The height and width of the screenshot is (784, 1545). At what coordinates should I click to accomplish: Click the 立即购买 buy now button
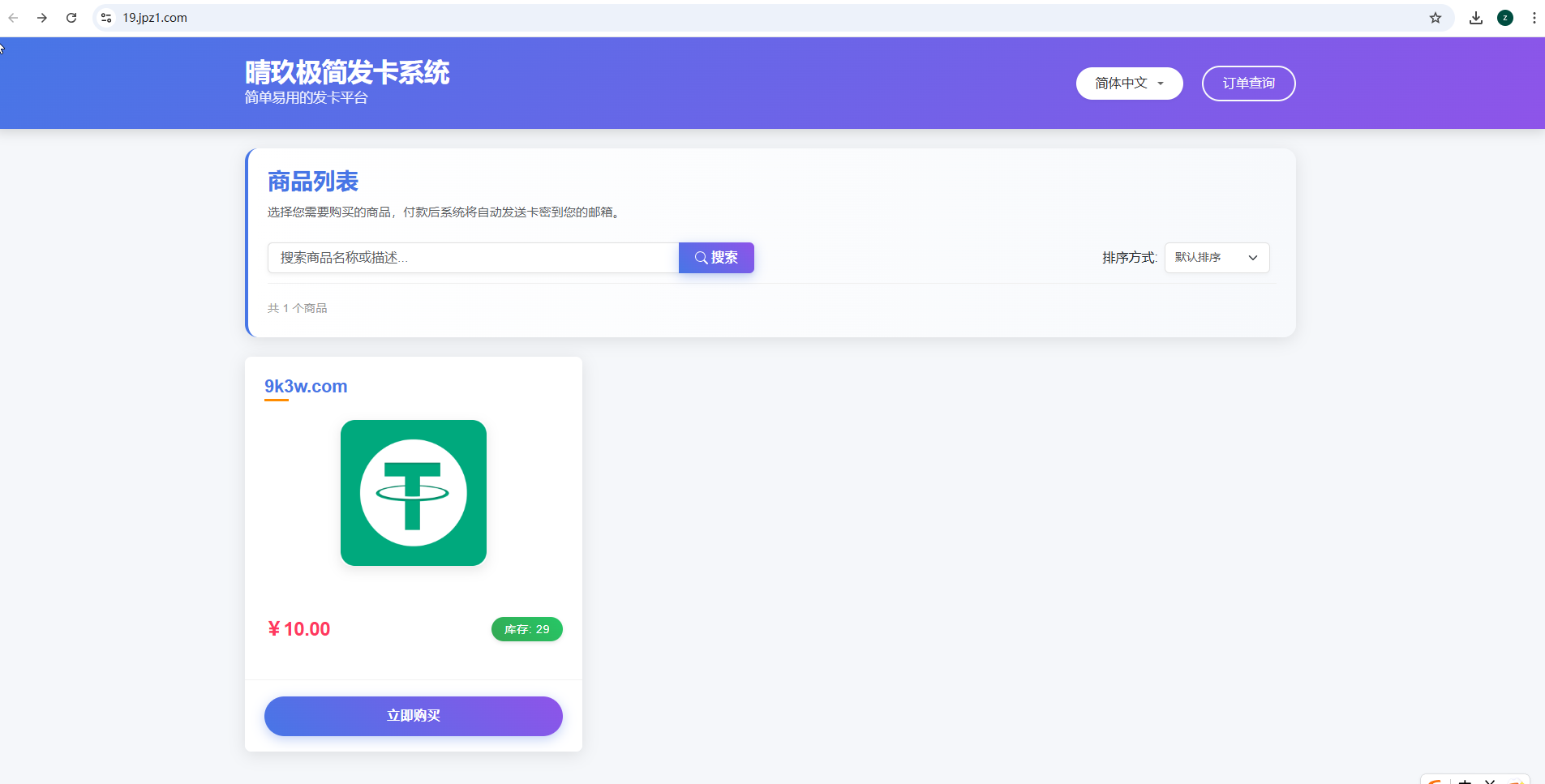414,716
